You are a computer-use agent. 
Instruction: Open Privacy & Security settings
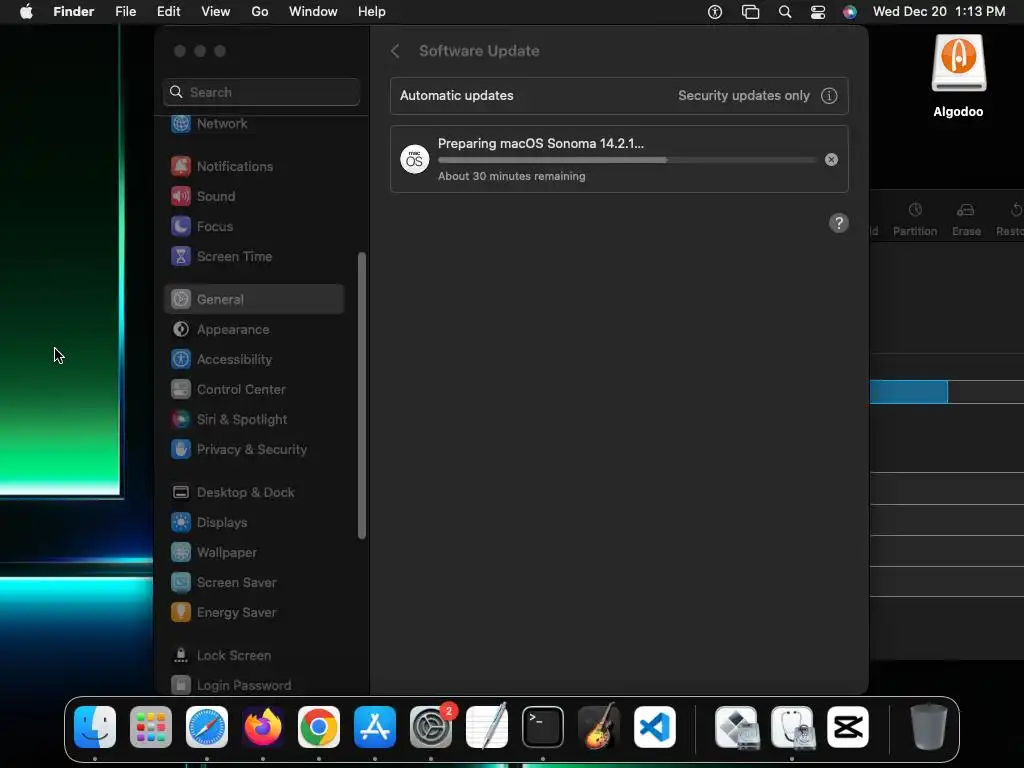coord(253,449)
